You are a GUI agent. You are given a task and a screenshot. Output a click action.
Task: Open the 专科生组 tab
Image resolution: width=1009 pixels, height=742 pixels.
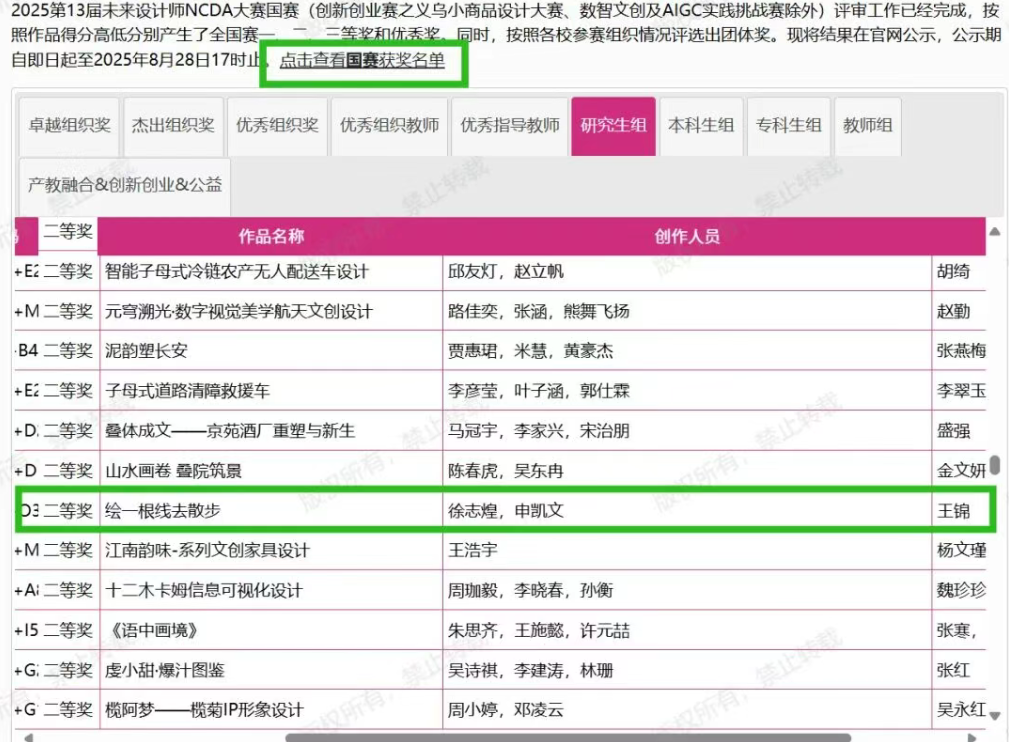click(x=788, y=126)
